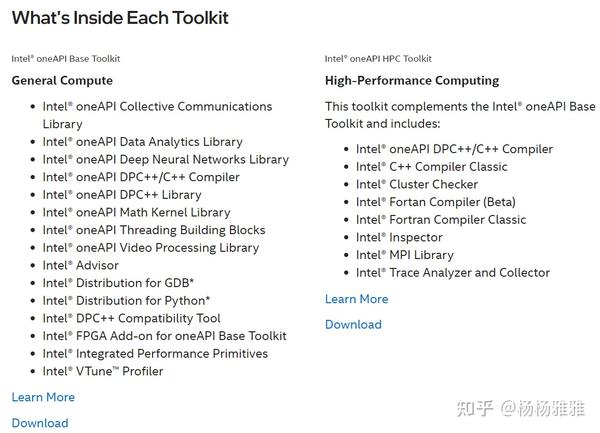
Task: Open Learn More link under General Compute
Action: coord(43,397)
